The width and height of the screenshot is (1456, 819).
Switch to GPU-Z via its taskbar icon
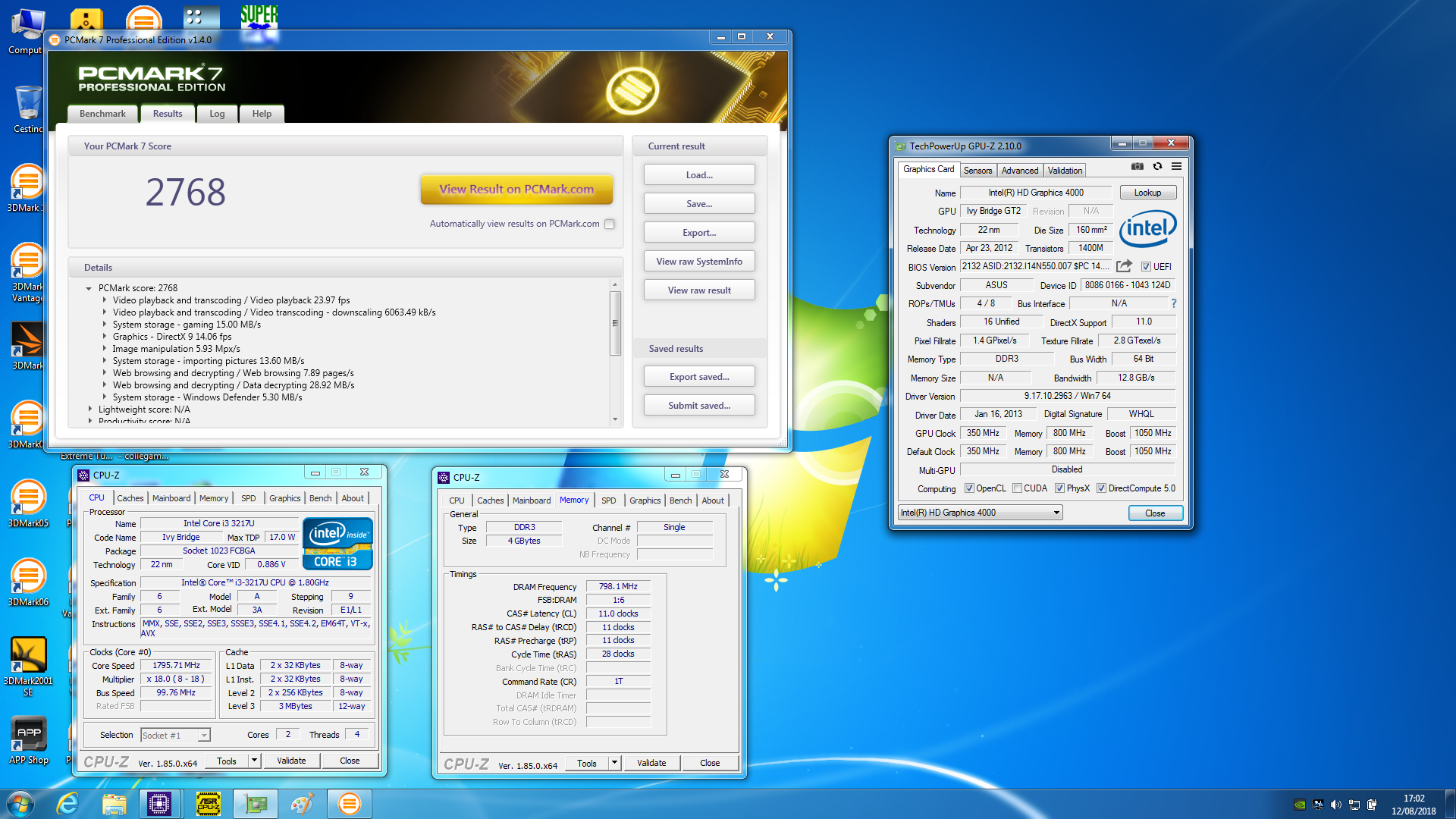255,804
